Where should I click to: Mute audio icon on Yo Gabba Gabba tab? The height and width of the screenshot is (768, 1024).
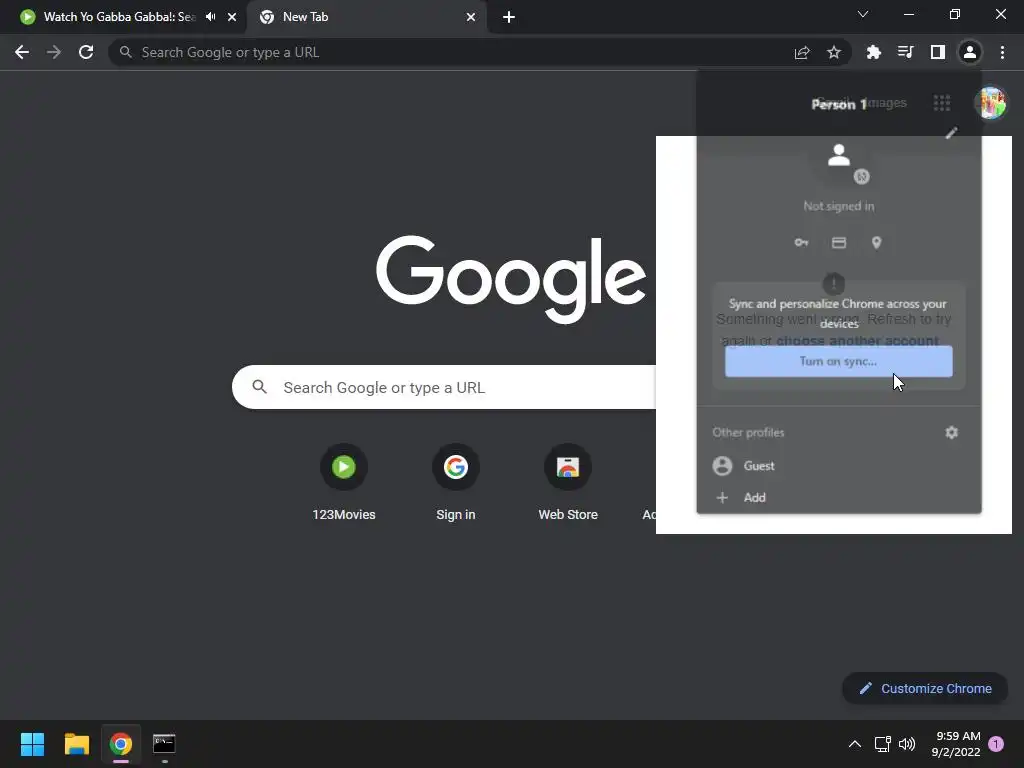click(210, 17)
